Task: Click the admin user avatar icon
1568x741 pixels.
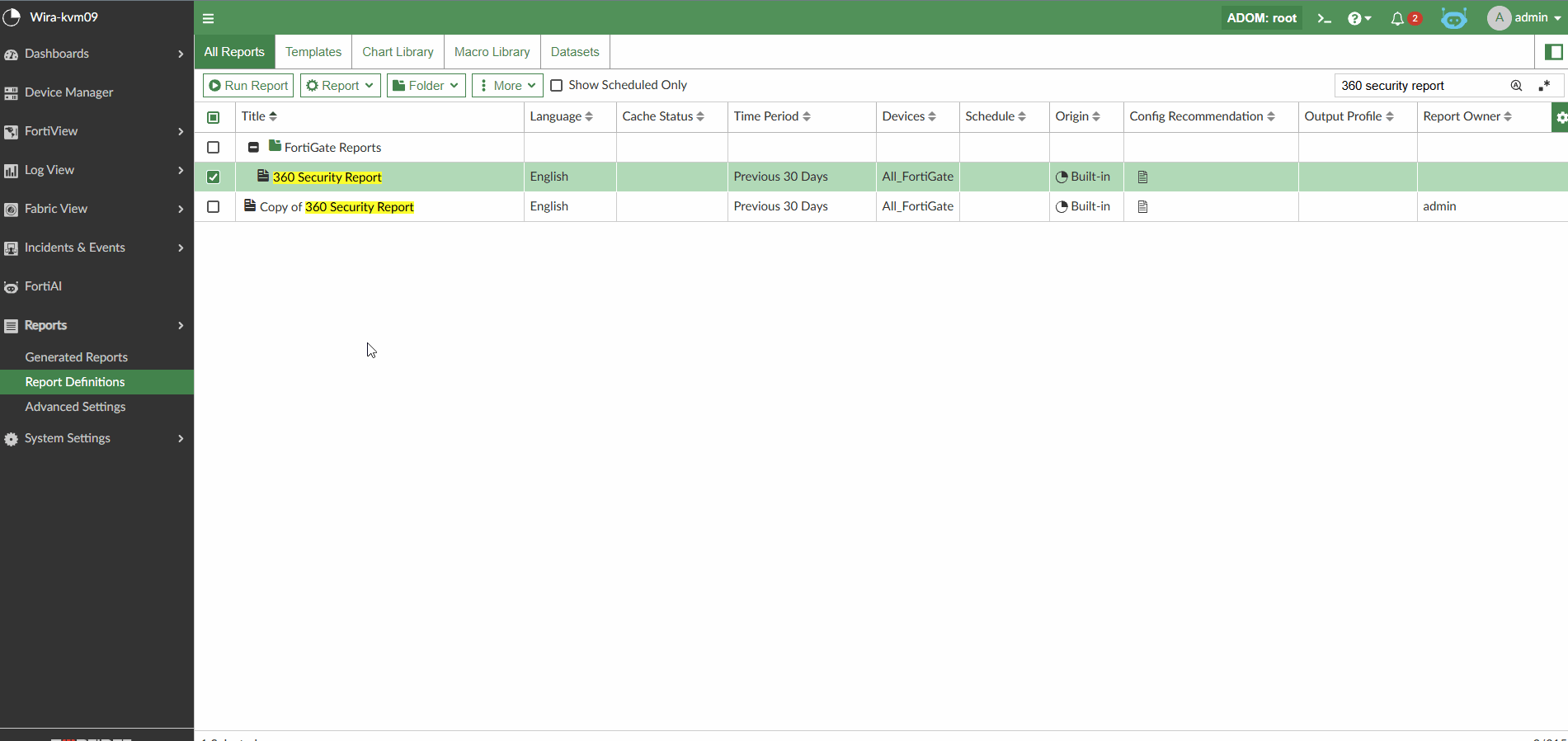Action: (x=1499, y=18)
